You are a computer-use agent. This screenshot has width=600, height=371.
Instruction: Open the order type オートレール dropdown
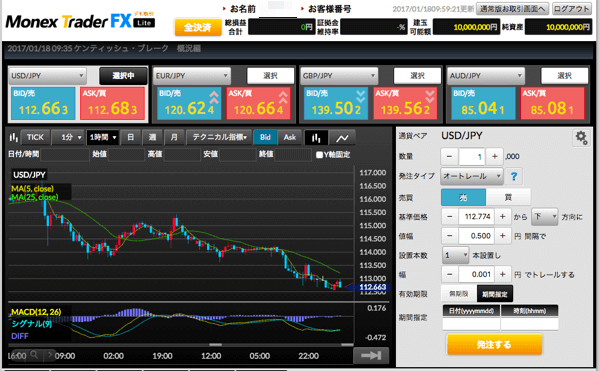click(x=472, y=176)
